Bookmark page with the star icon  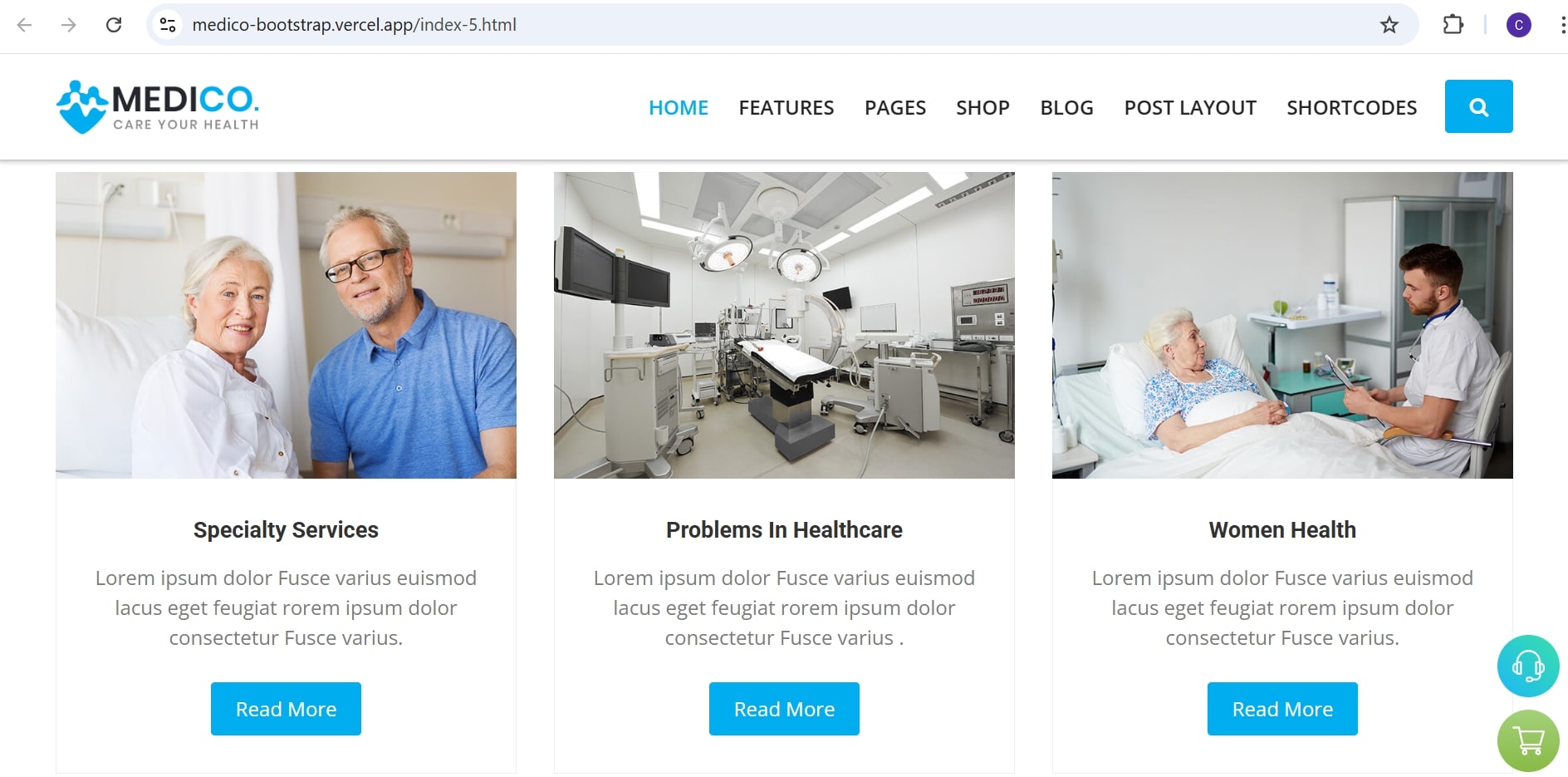[1389, 25]
